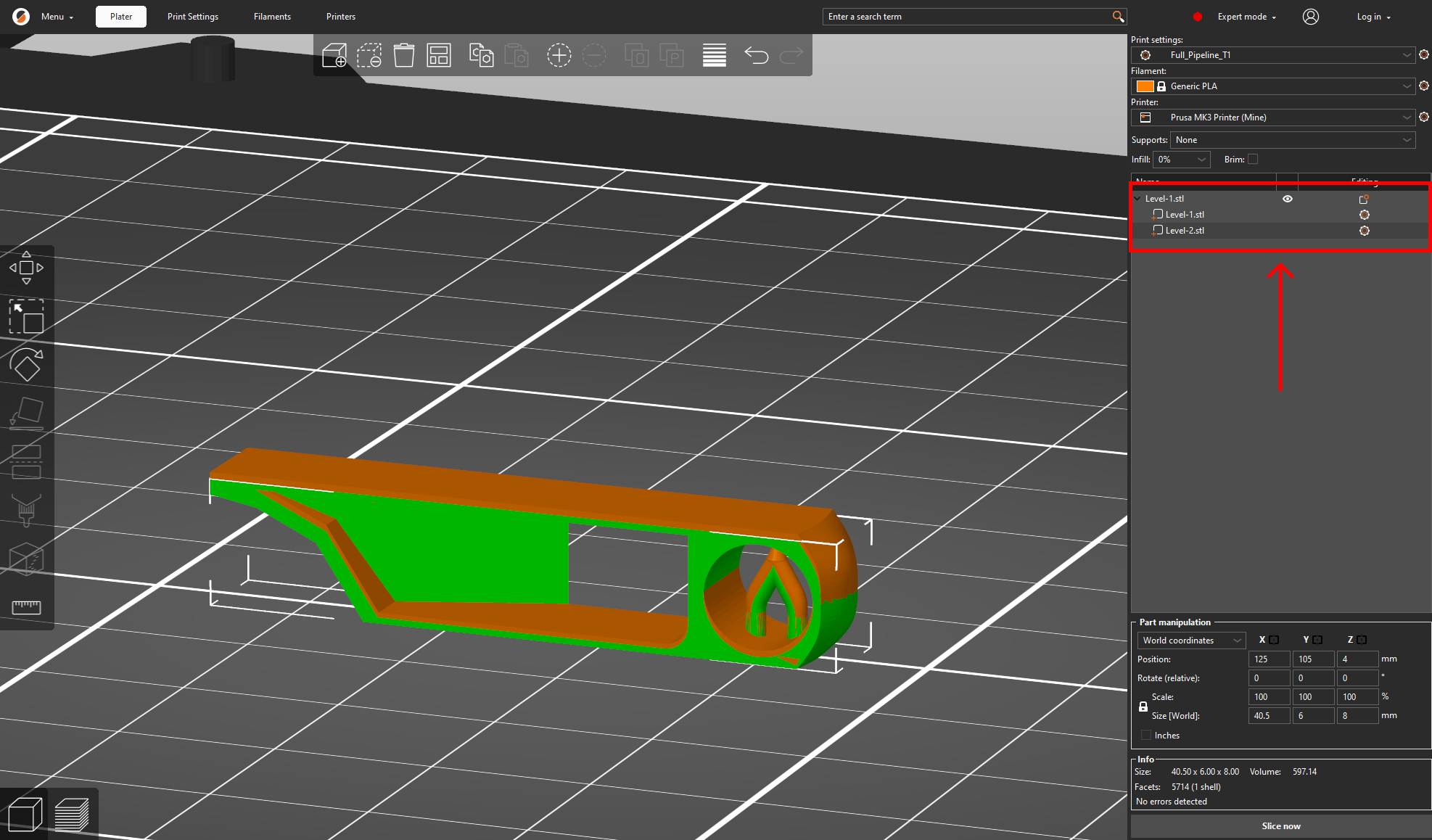Click the Delete all trash icon
The image size is (1432, 840).
click(404, 55)
